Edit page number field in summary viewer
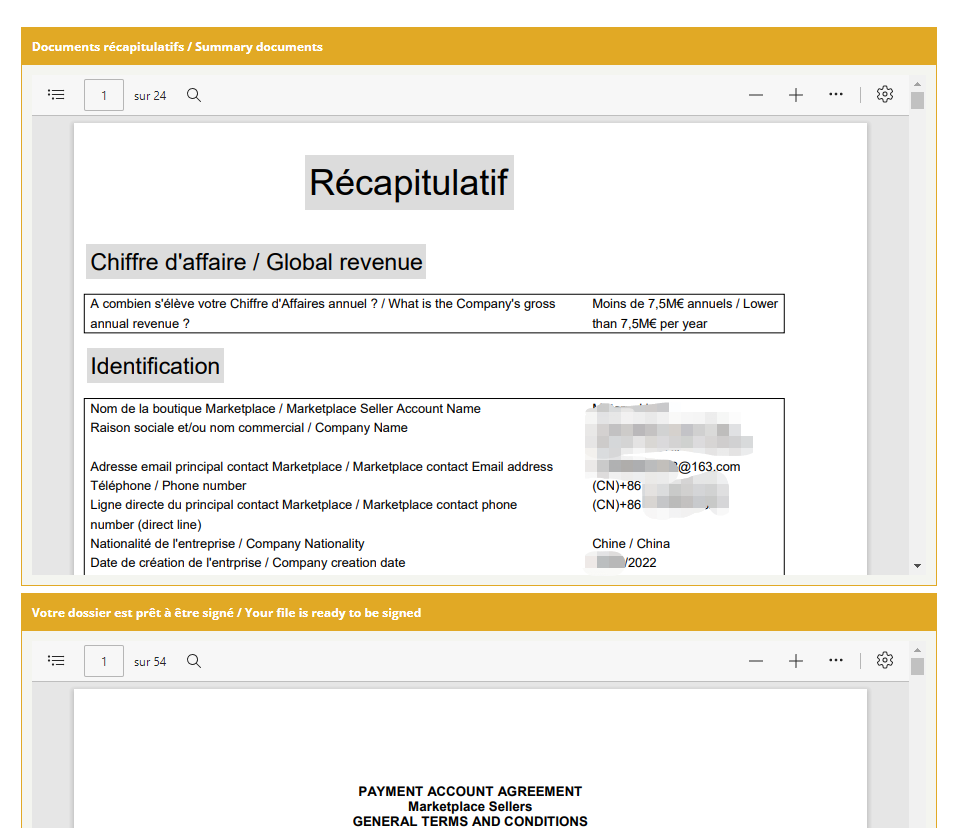 tap(104, 95)
